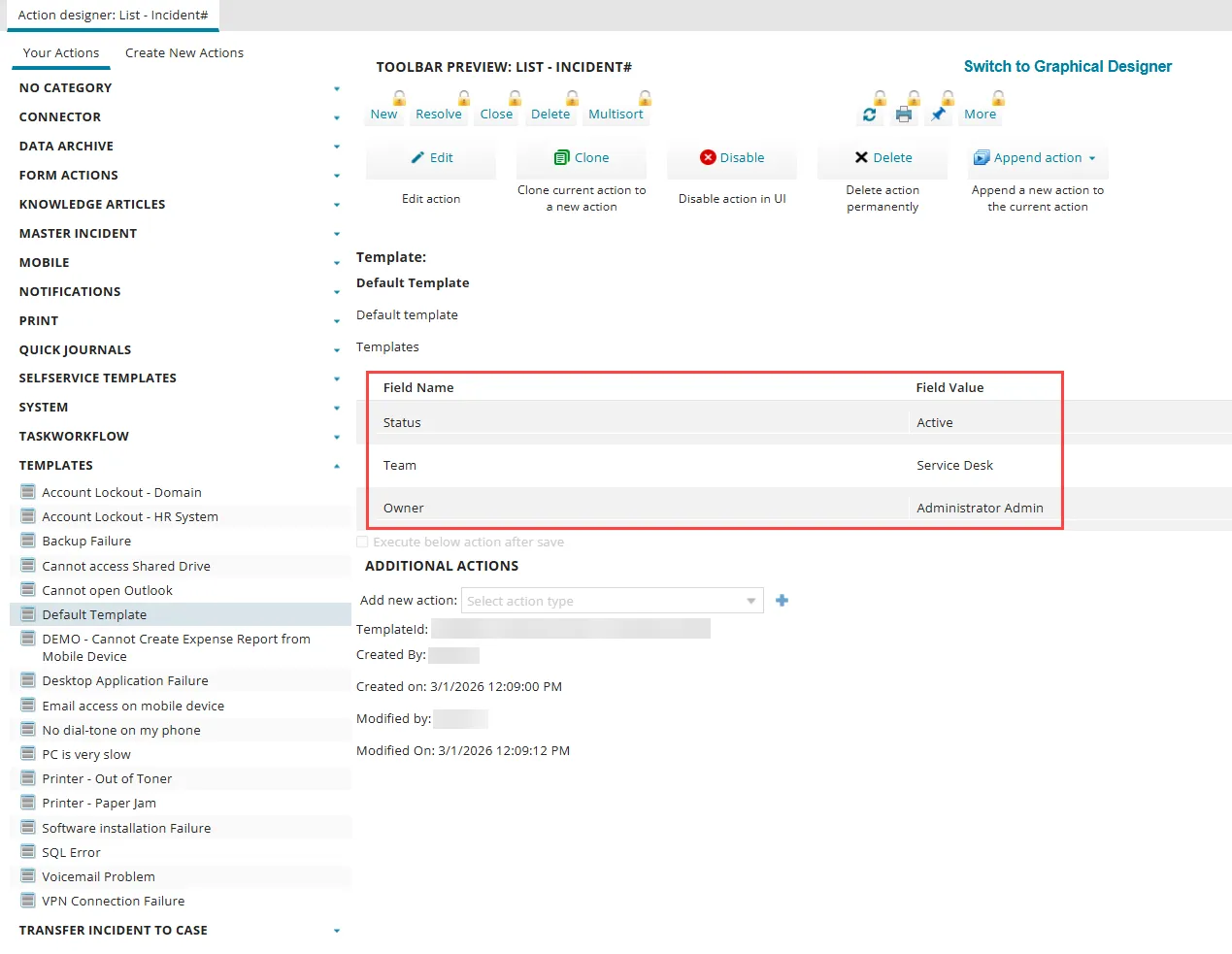Click the lock icon above the Multisort button

pos(645,98)
